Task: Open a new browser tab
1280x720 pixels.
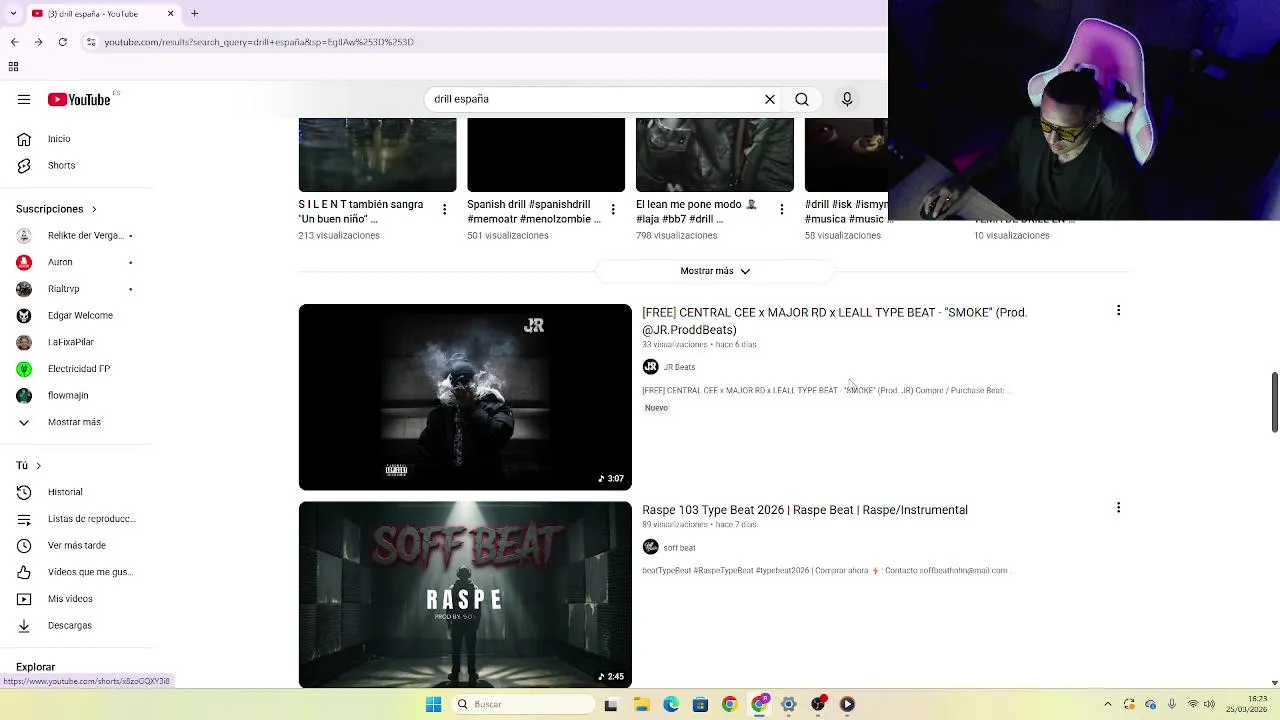Action: pyautogui.click(x=194, y=14)
